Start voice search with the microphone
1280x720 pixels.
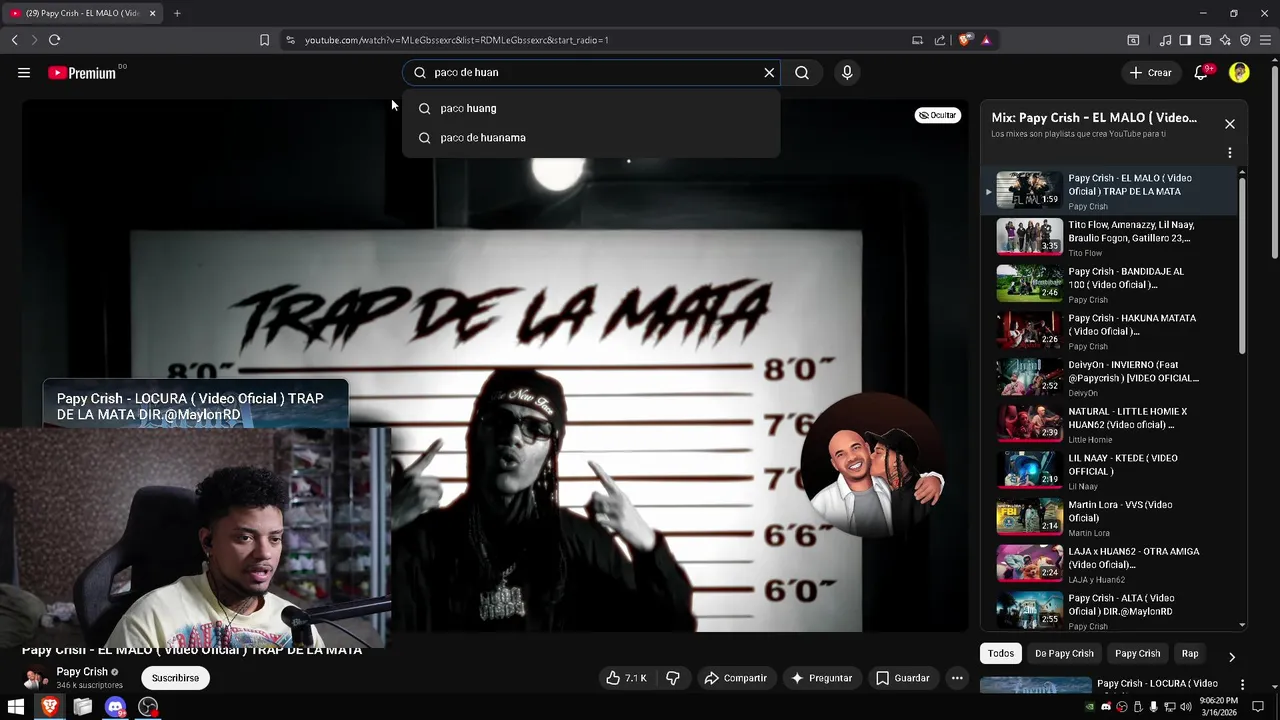pyautogui.click(x=847, y=72)
